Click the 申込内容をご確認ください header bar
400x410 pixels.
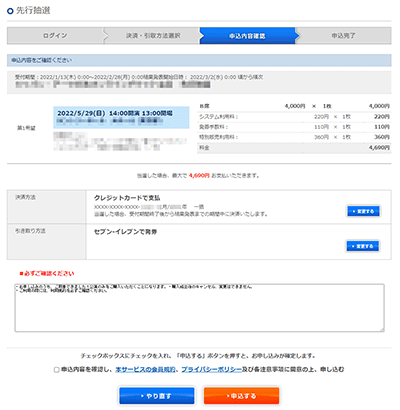pos(199,60)
